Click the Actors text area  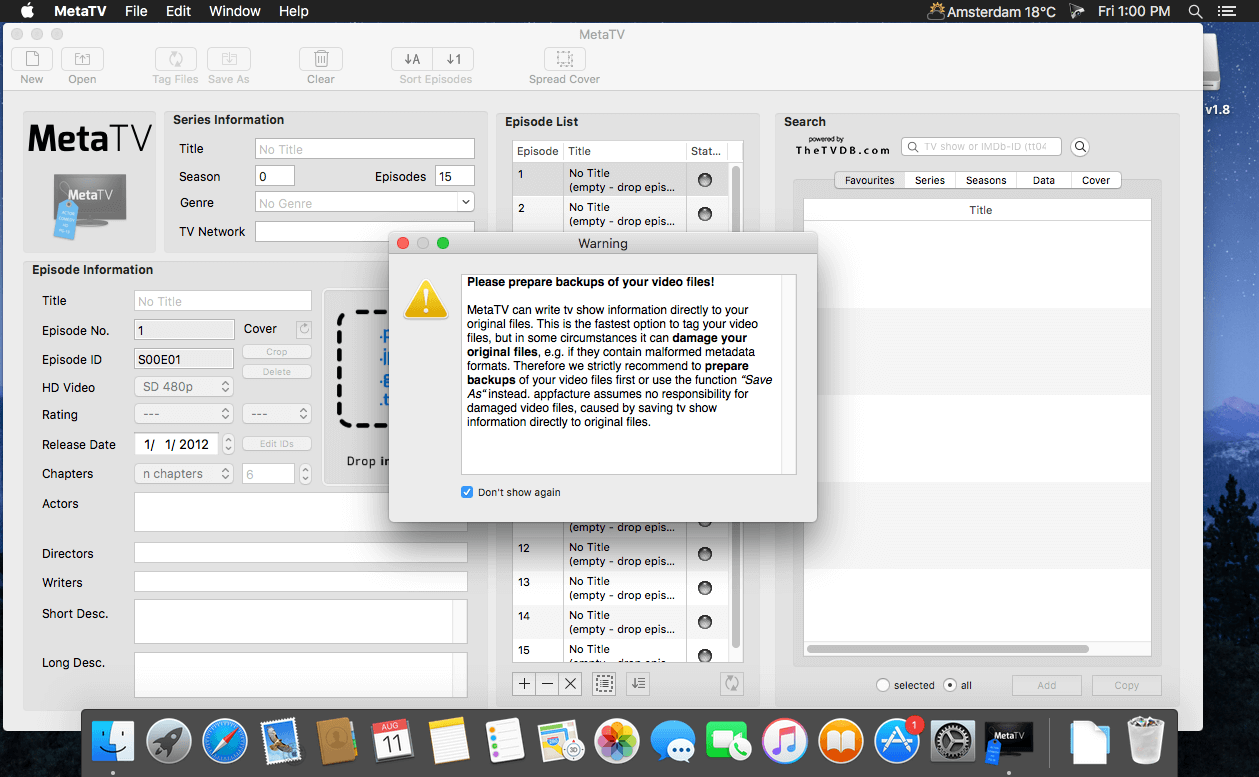(x=300, y=512)
